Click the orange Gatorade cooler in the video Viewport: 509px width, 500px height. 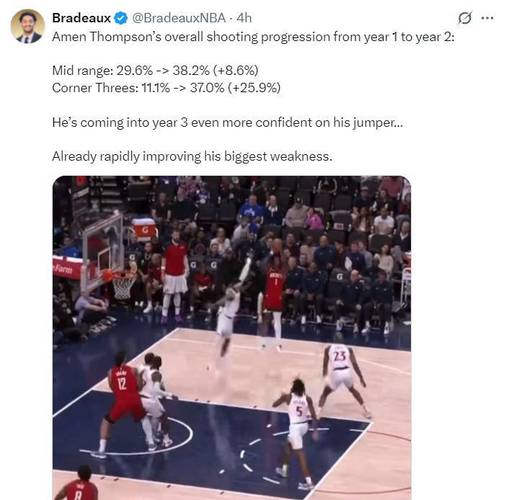coord(143,229)
